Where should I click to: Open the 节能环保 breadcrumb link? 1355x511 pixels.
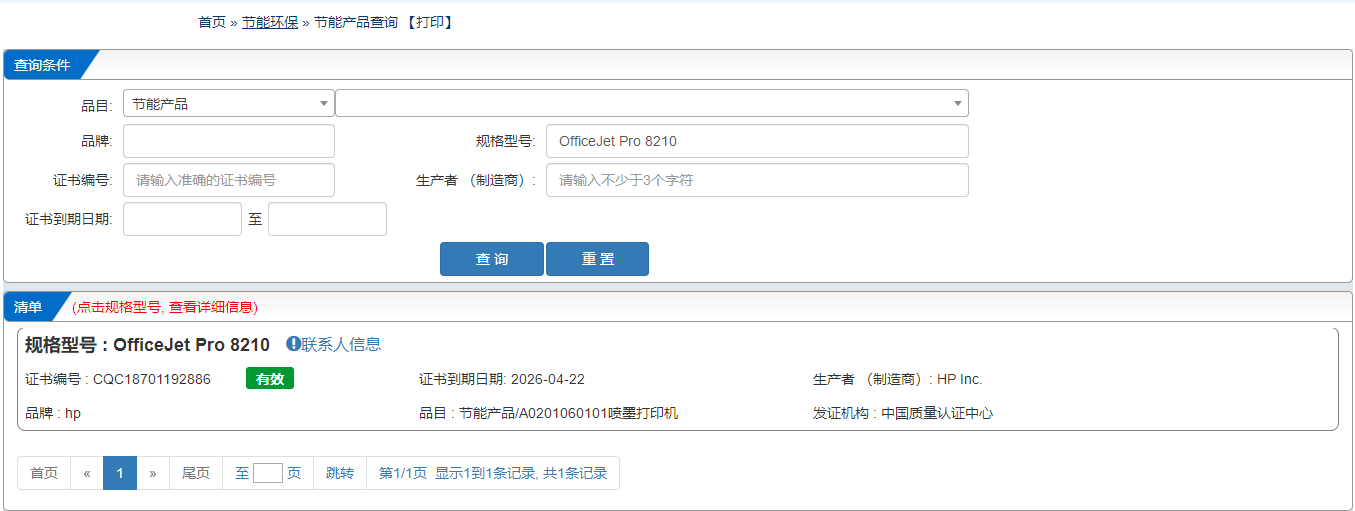point(270,22)
